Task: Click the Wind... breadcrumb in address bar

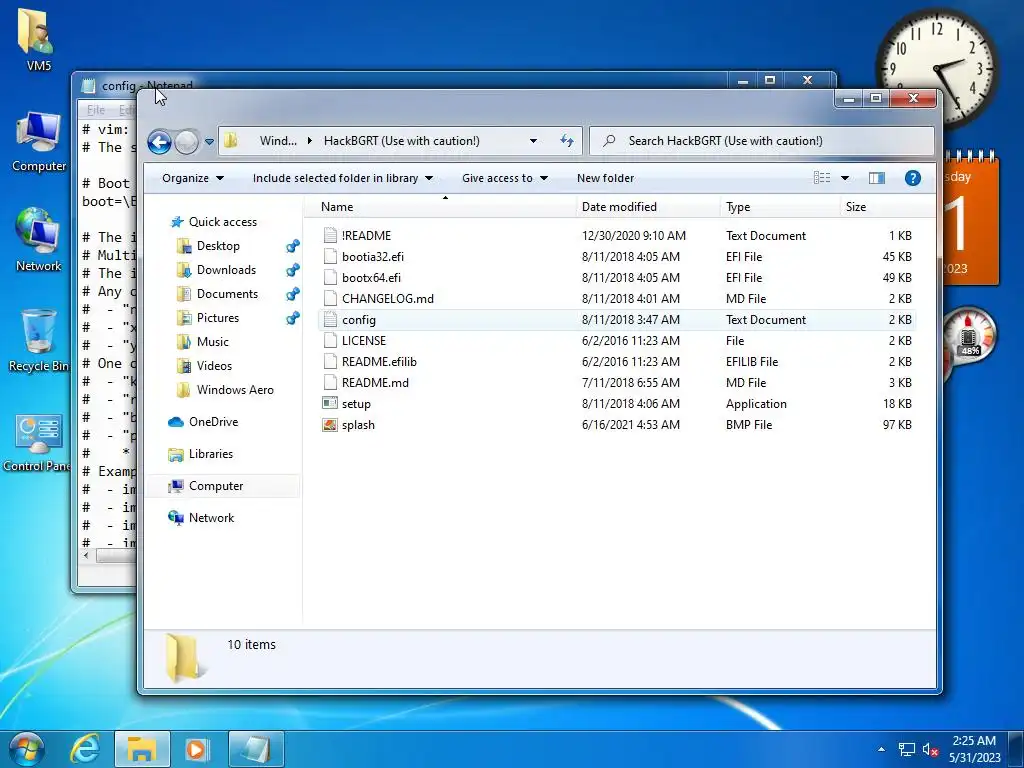Action: (x=278, y=140)
